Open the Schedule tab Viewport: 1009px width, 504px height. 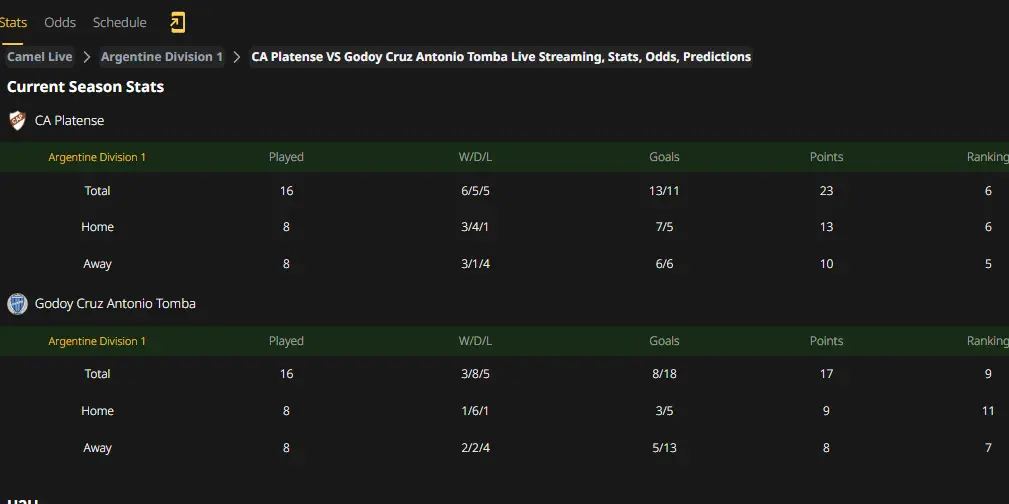click(x=120, y=23)
